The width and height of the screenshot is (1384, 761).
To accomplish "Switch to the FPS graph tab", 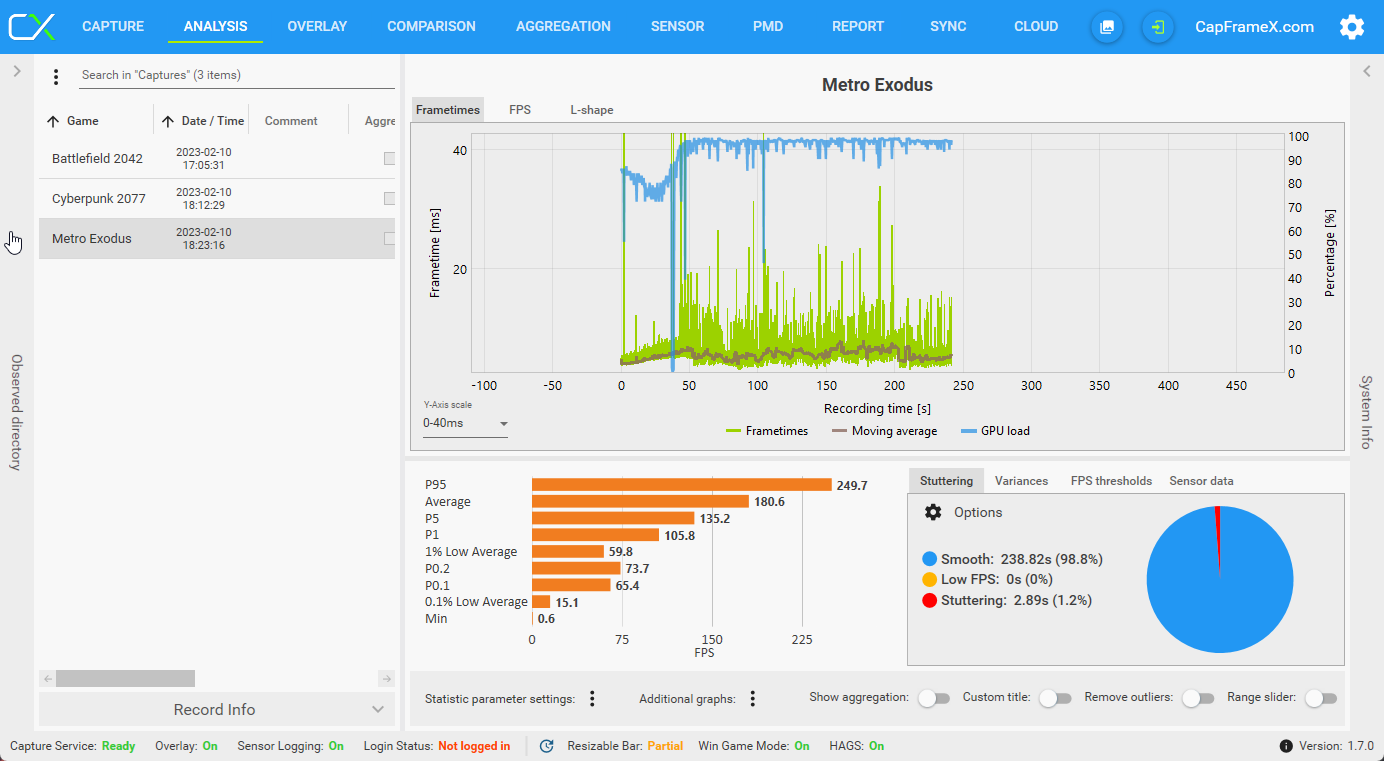I will [x=520, y=110].
